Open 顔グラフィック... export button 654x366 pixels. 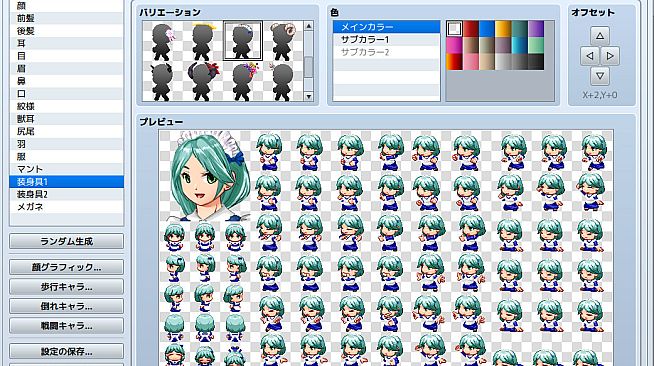click(x=66, y=267)
